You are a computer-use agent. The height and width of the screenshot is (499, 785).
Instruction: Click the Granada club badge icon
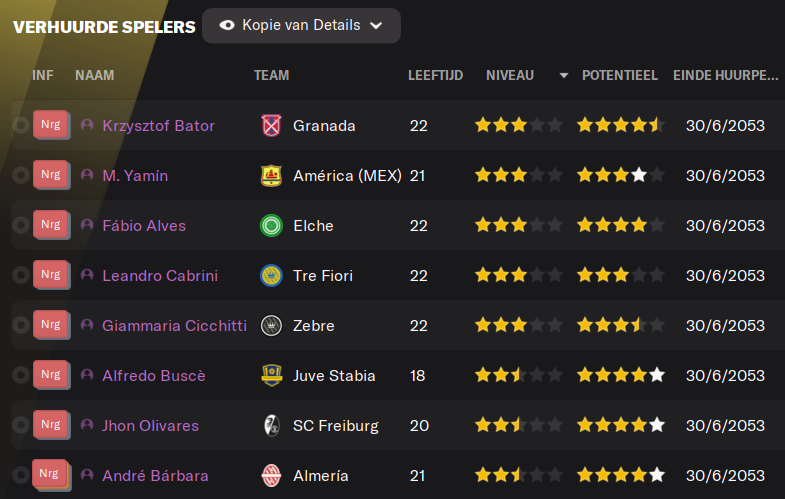[x=271, y=125]
